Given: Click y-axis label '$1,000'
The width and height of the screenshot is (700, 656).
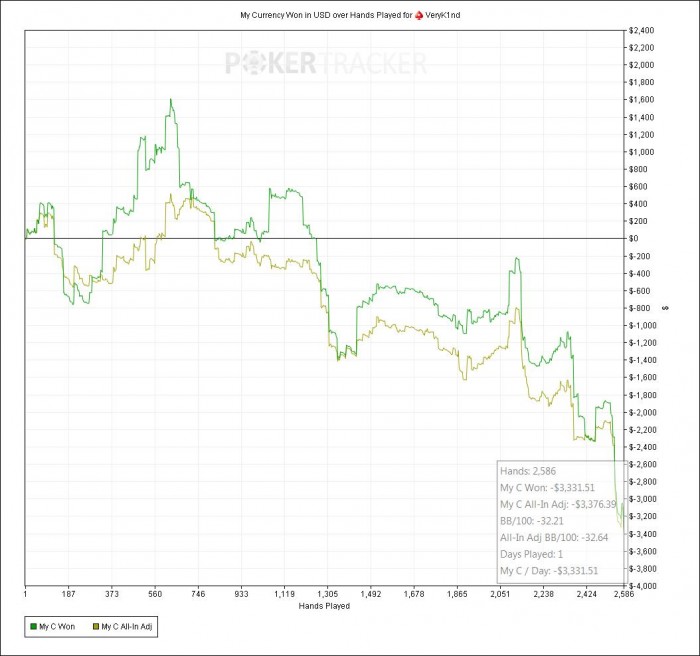Looking at the screenshot, I should click(642, 152).
